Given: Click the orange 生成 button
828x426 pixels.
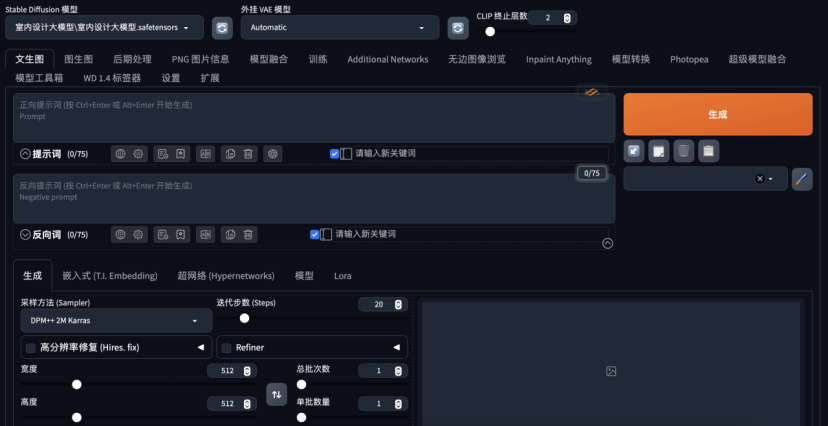Looking at the screenshot, I should 717,114.
